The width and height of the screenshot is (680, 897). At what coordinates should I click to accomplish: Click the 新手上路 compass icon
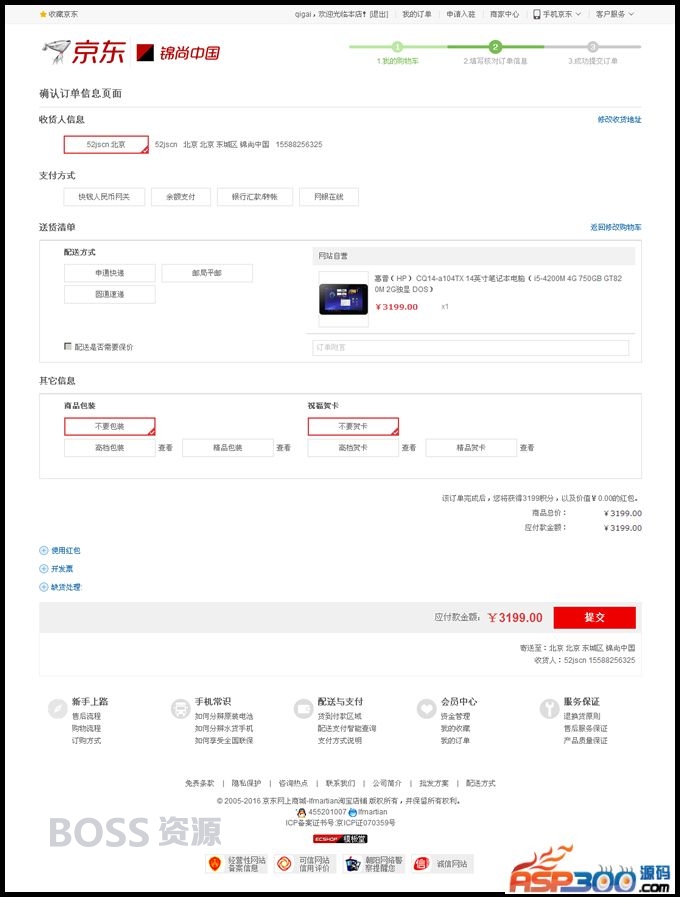[x=58, y=709]
